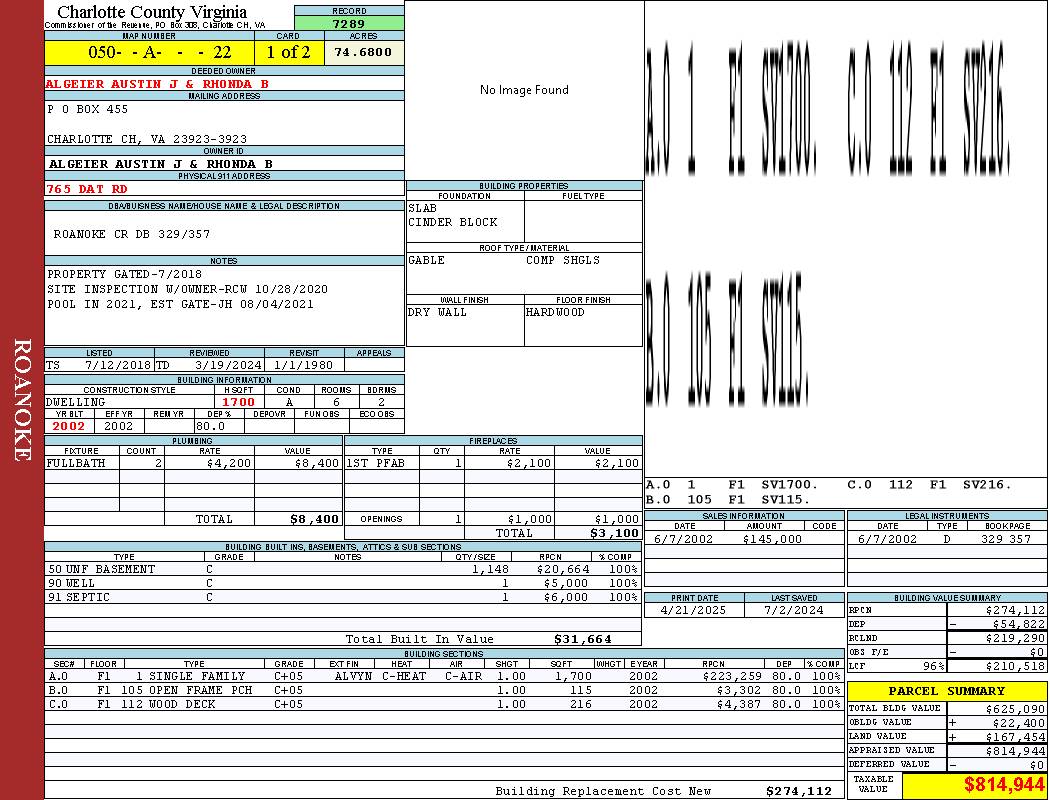This screenshot has width=1050, height=800.
Task: Click roof type GABLE
Action: [427, 260]
